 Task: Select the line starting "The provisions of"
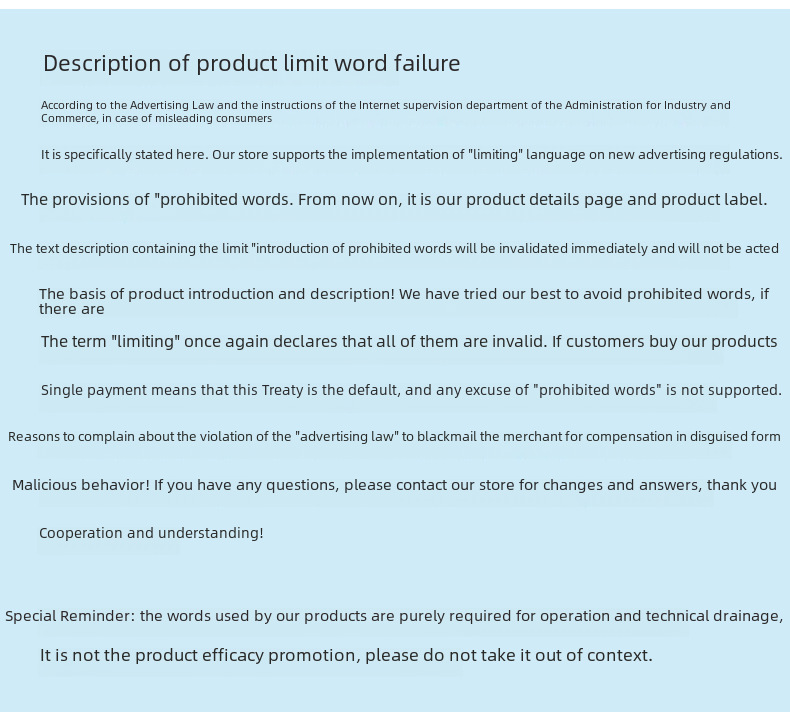click(394, 199)
